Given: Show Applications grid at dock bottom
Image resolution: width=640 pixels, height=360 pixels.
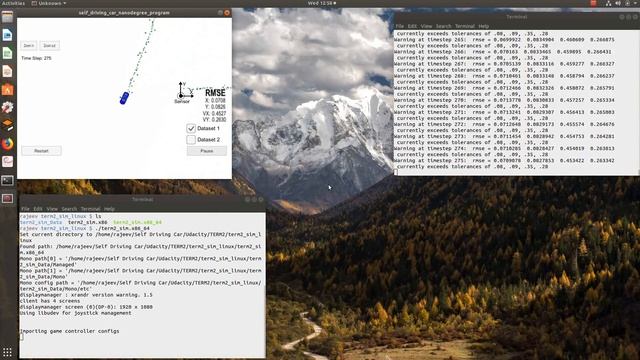Looking at the screenshot, I should pyautogui.click(x=7, y=352).
